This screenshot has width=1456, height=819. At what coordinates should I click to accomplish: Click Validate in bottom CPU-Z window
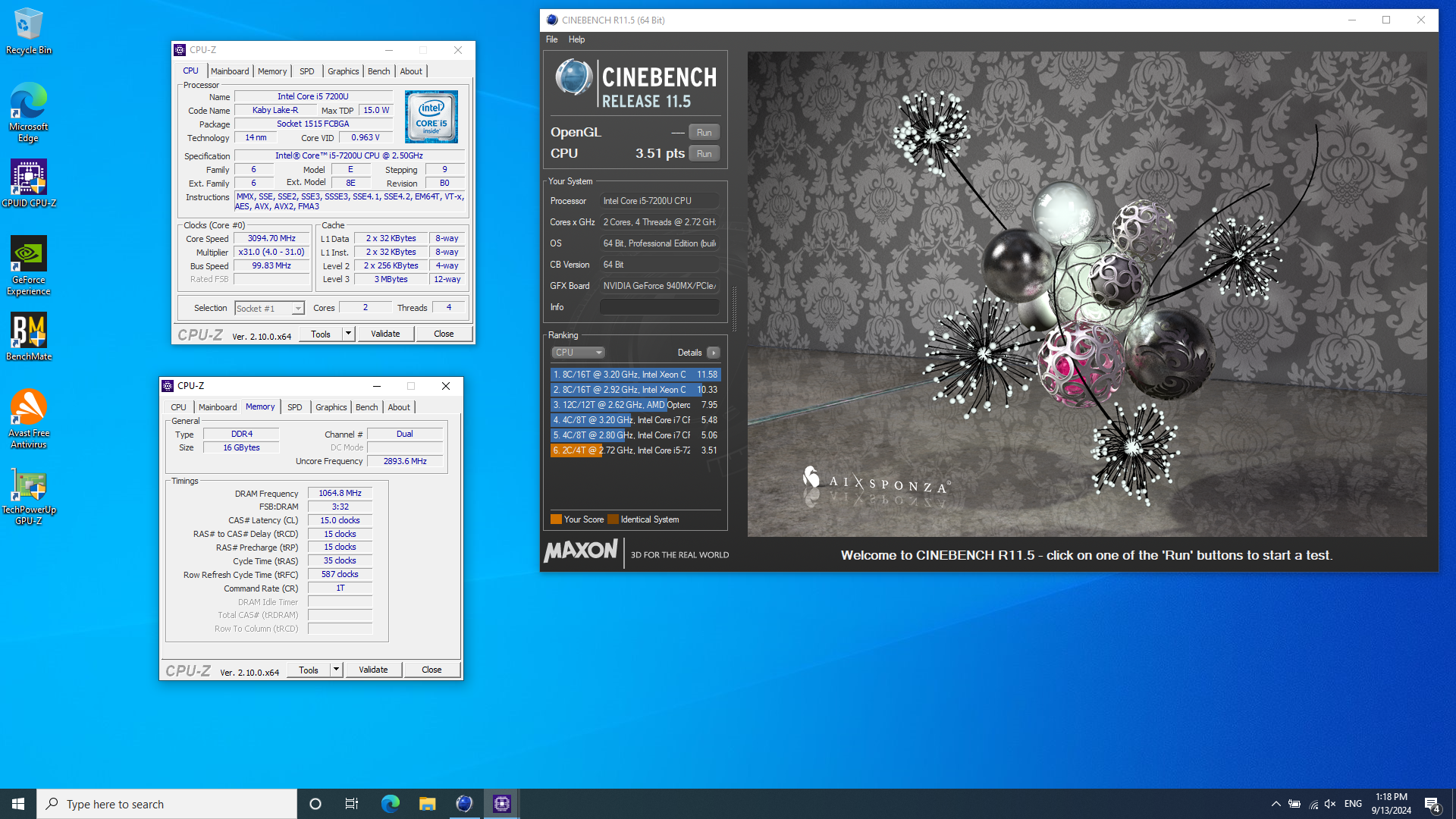373,670
